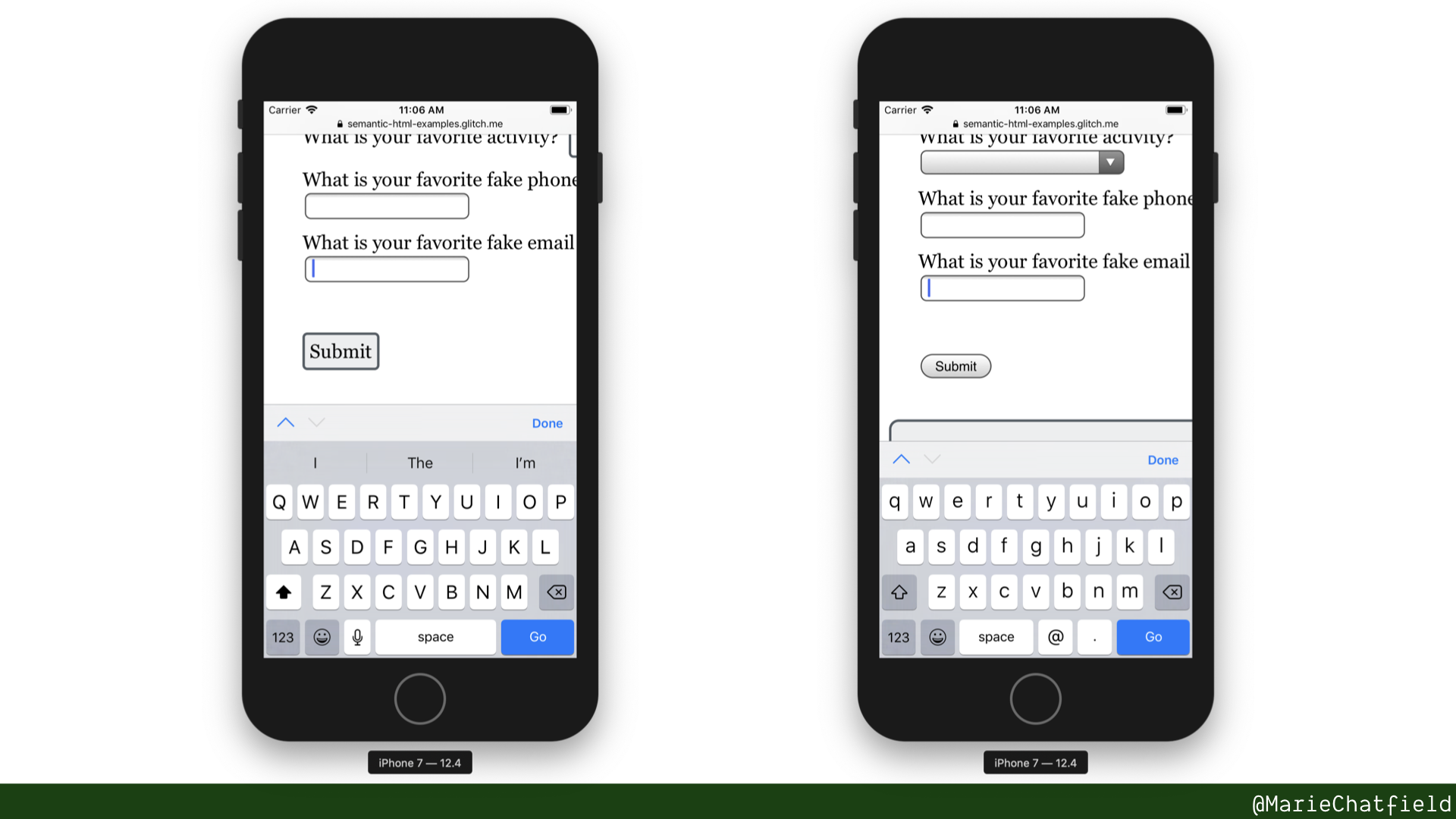Tap the shift/caps lock icon right keyboard
Image resolution: width=1456 pixels, height=819 pixels.
[899, 591]
